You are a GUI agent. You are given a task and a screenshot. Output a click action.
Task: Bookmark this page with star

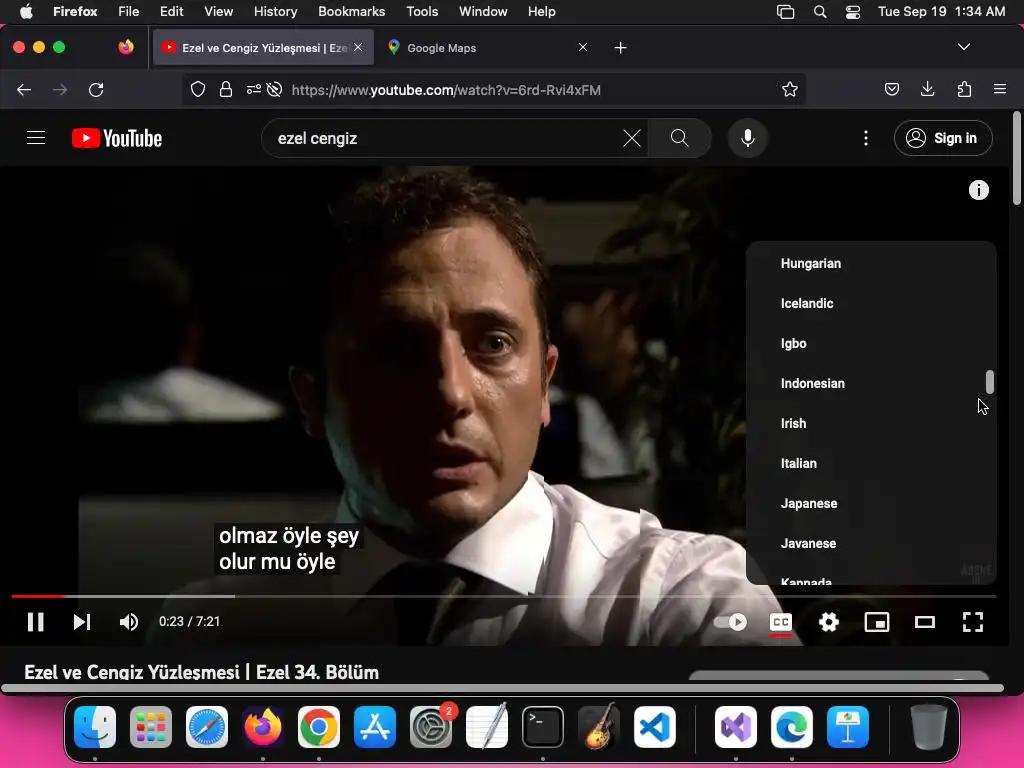point(790,89)
